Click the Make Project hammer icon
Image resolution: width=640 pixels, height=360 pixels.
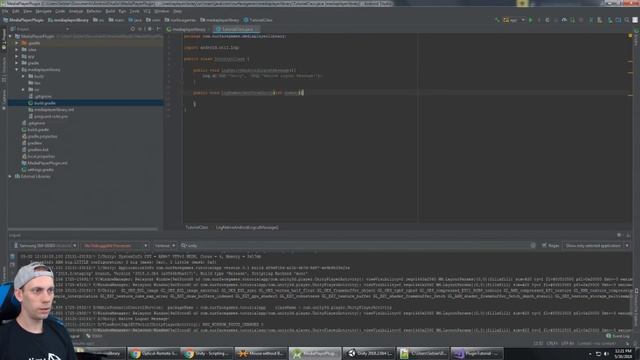coord(497,20)
